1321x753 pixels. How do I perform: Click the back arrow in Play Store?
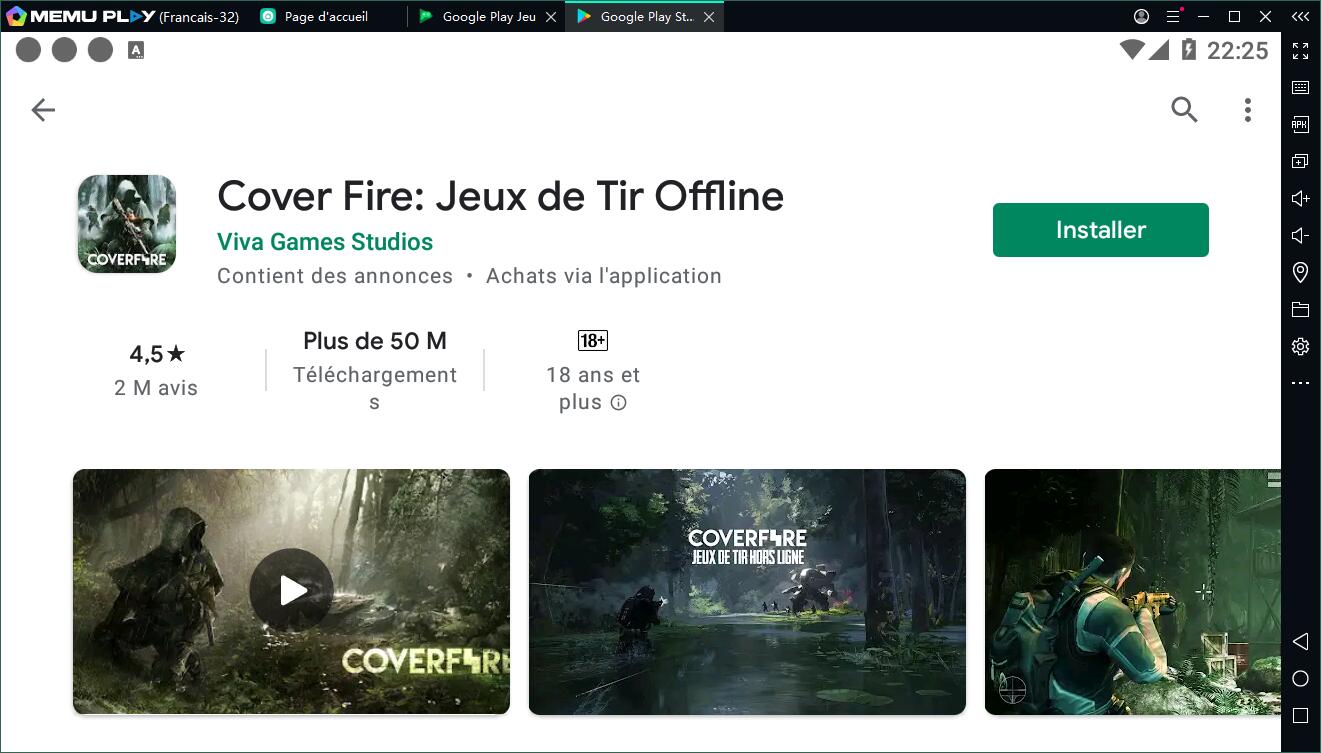pos(43,110)
